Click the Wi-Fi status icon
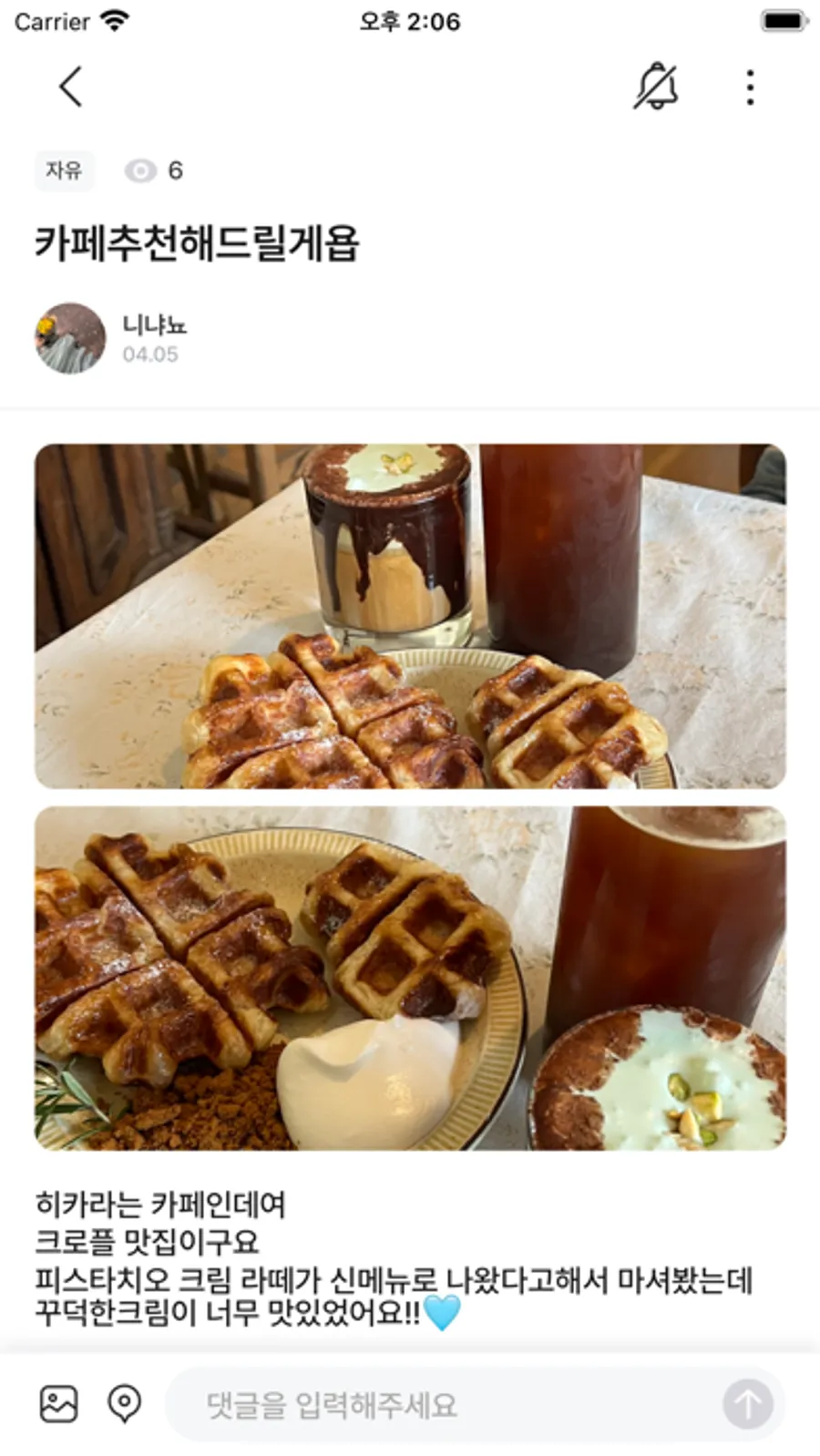The image size is (820, 1456). tap(115, 20)
